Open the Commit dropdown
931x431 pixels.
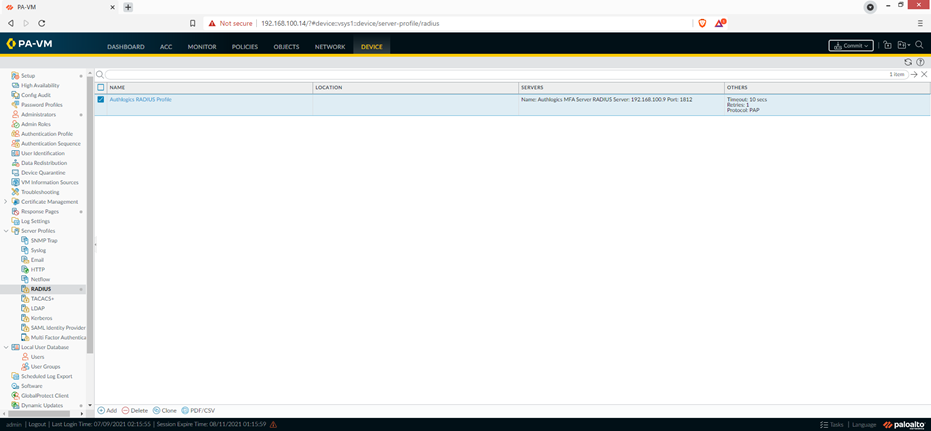pyautogui.click(x=851, y=46)
